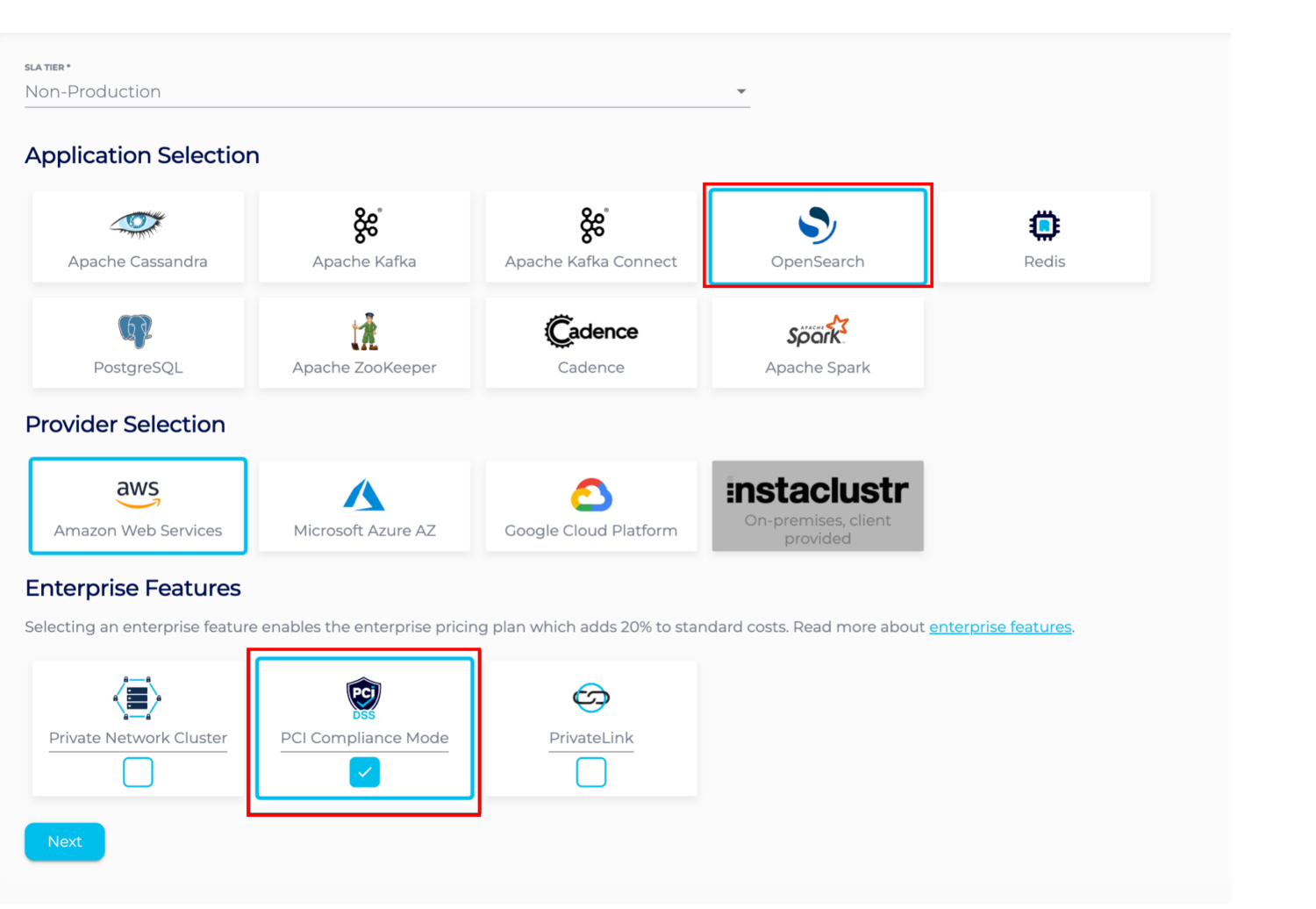
Task: Select Google Cloud Platform as provider
Action: click(x=590, y=505)
